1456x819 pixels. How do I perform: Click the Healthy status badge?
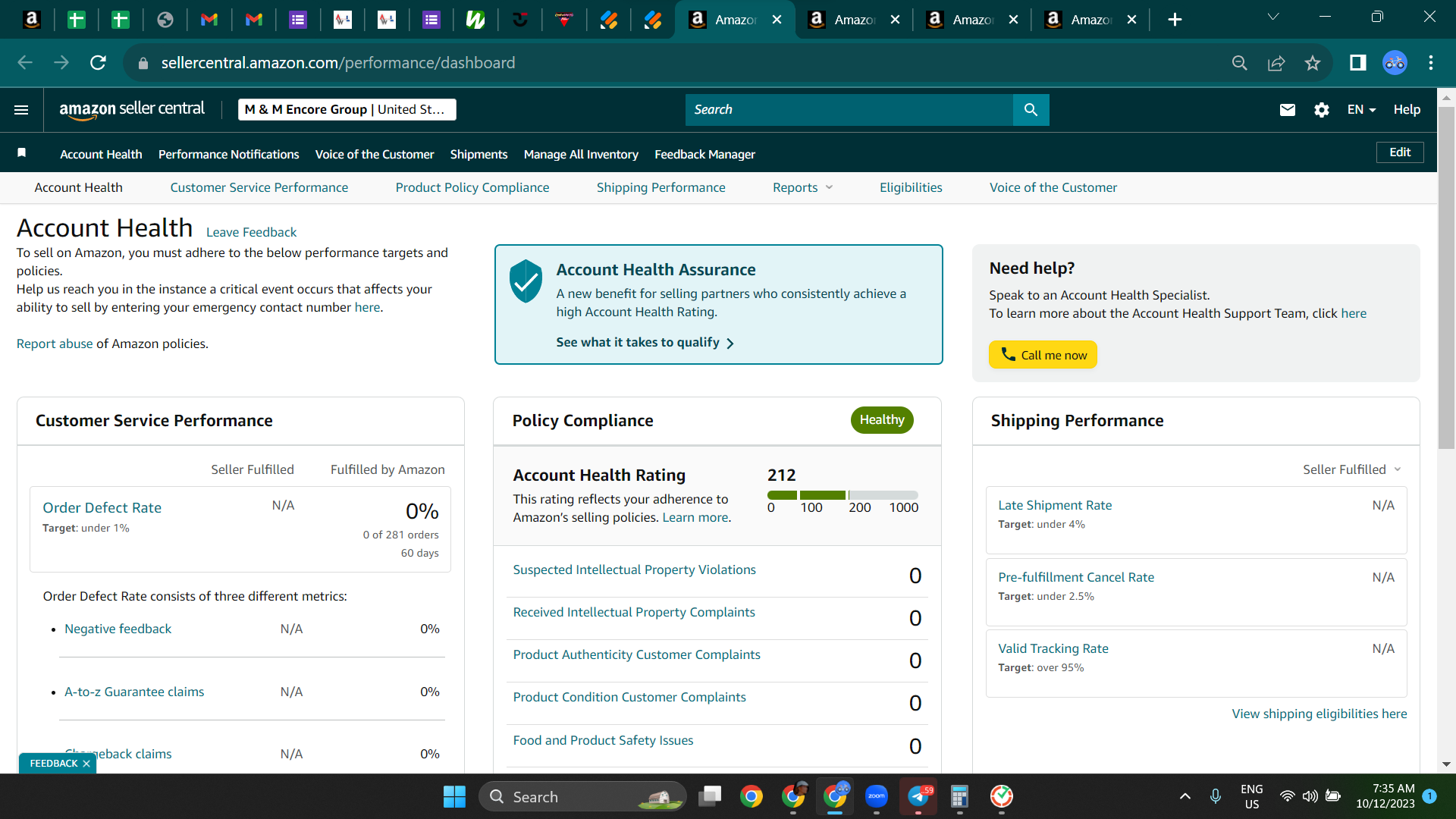[x=882, y=420]
